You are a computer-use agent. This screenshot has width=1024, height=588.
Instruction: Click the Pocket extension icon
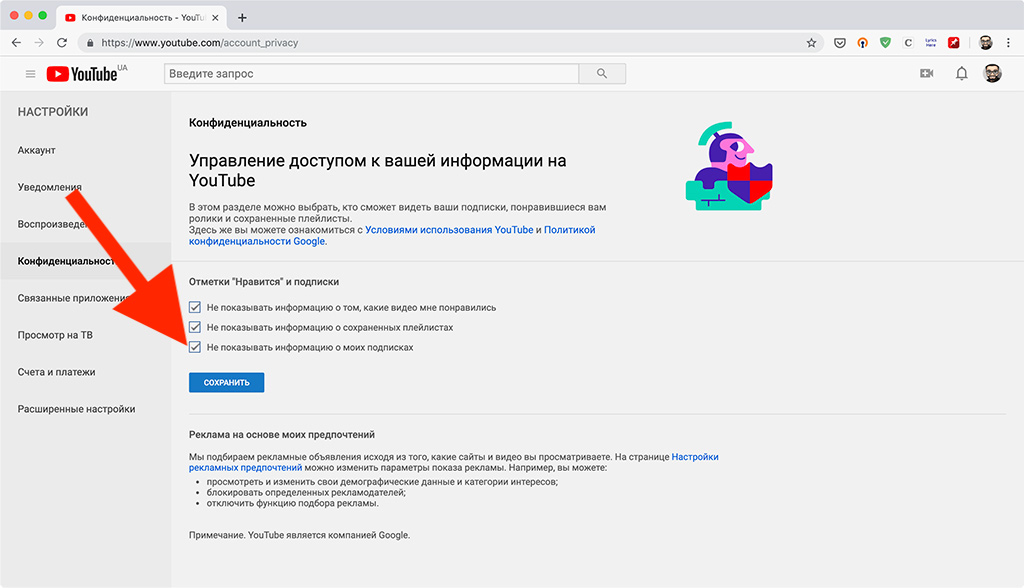pyautogui.click(x=839, y=43)
